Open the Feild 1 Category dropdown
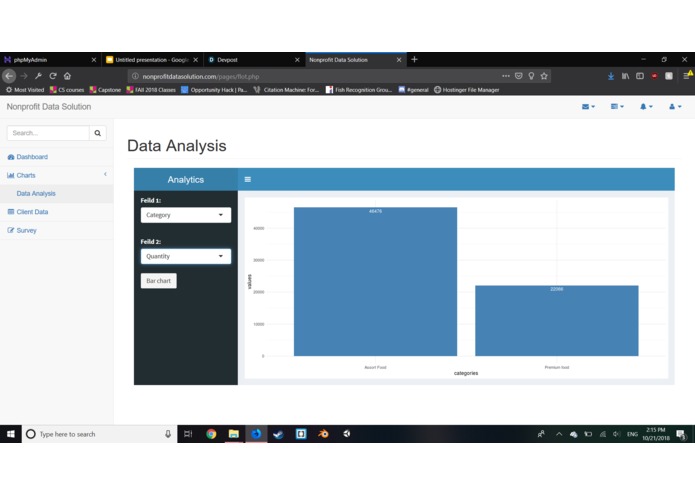This screenshot has height=494, width=695. pyautogui.click(x=186, y=215)
